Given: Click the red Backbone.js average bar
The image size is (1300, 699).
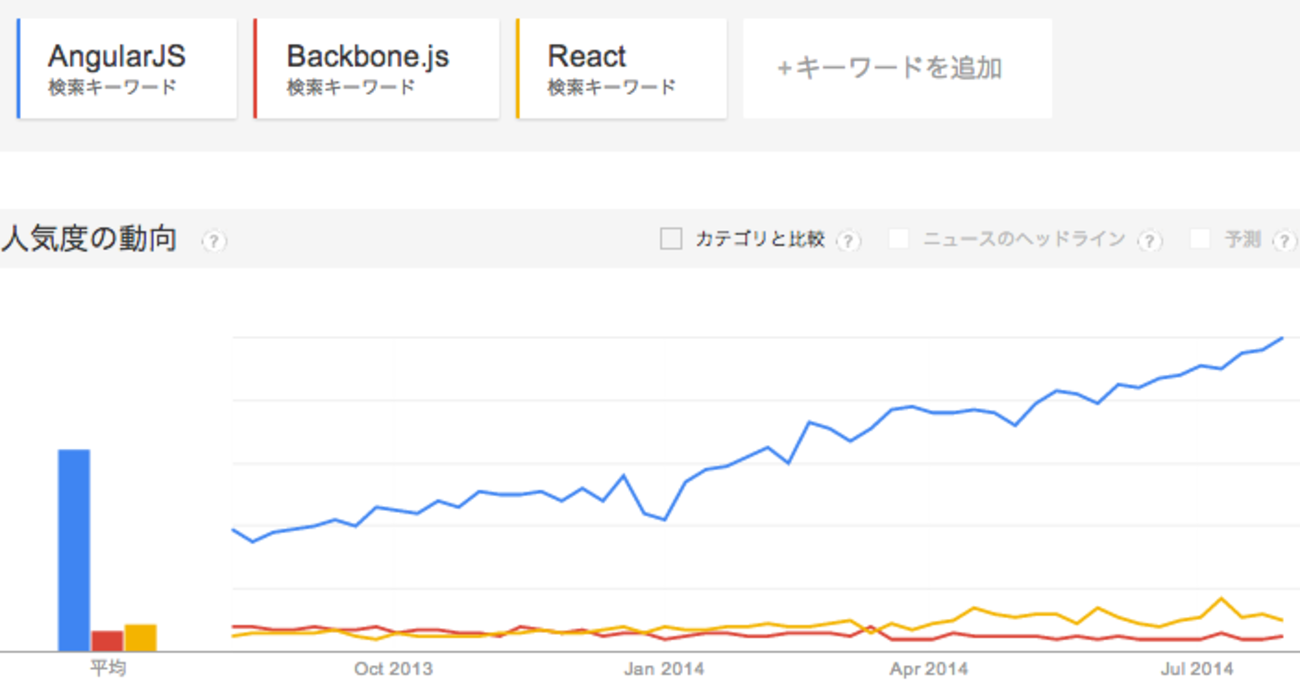Looking at the screenshot, I should [107, 640].
